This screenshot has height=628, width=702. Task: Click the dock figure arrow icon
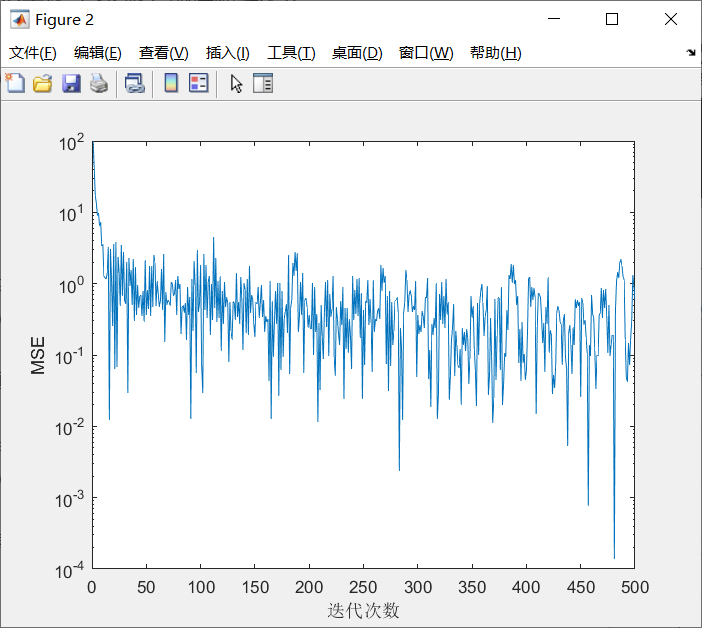pos(691,53)
